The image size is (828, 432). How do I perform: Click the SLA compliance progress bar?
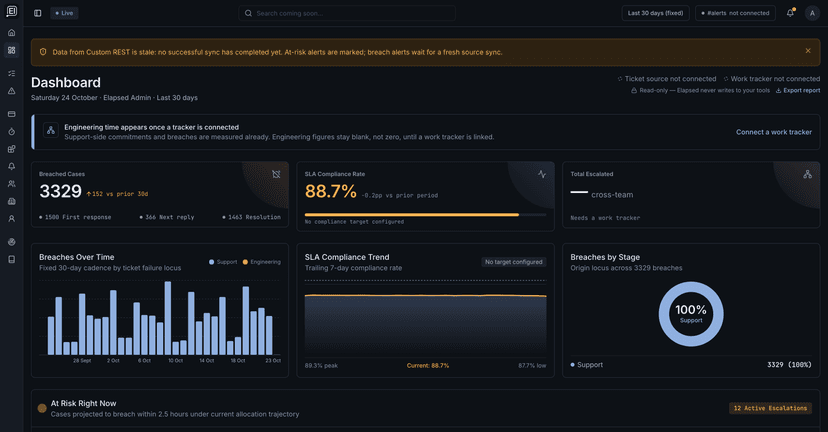[x=425, y=215]
